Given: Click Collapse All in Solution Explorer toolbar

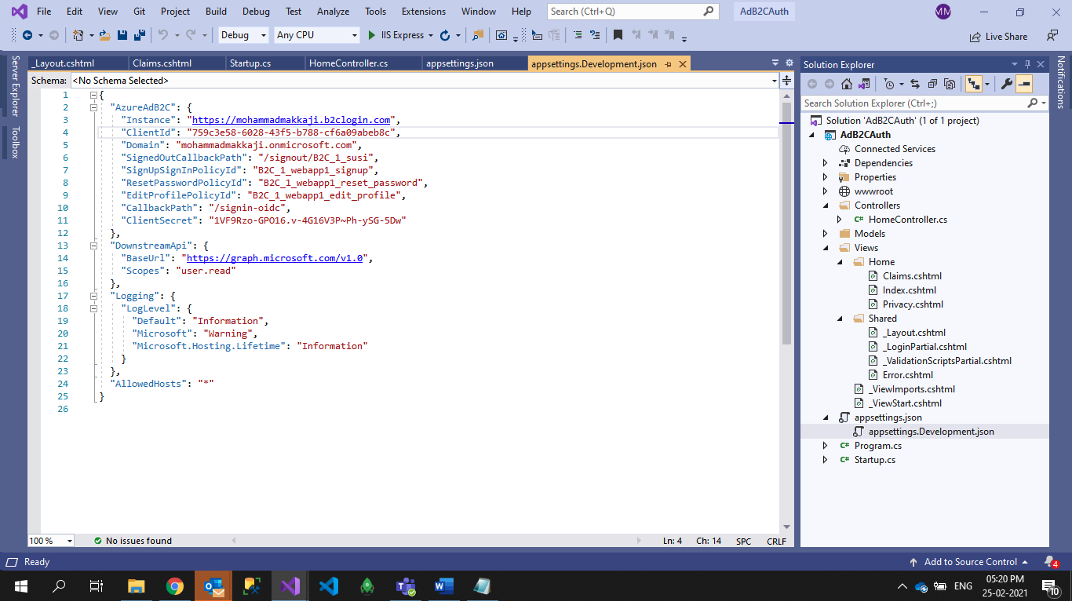Looking at the screenshot, I should coord(932,84).
